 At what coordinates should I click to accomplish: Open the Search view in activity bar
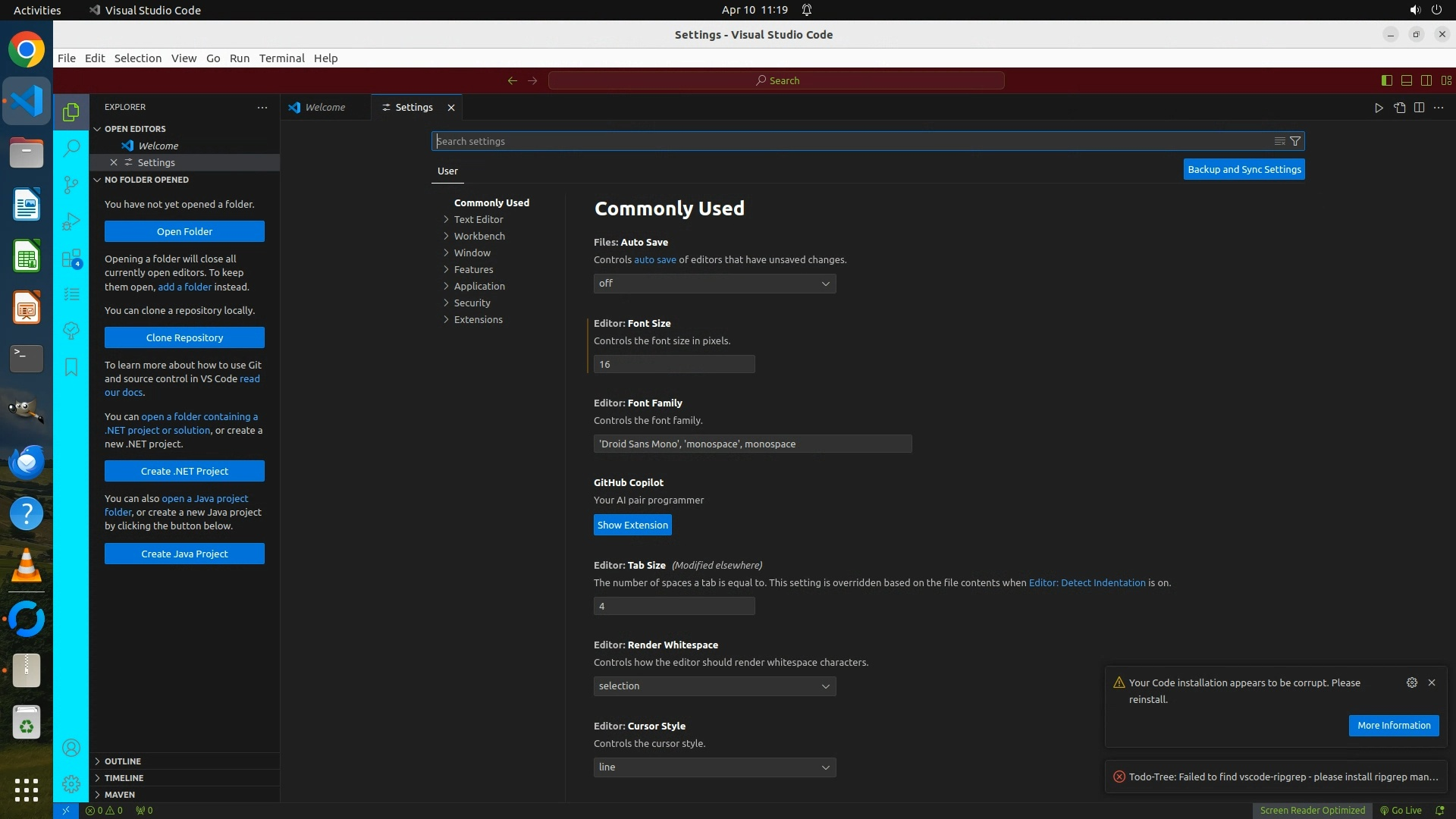[x=71, y=148]
